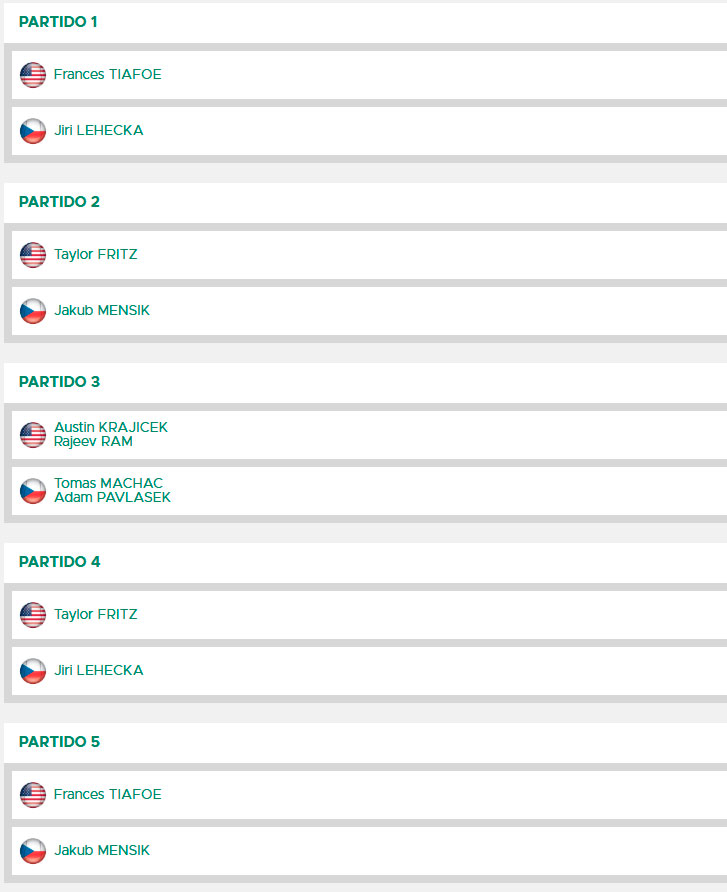This screenshot has width=727, height=892.
Task: Open Jiri LEHECKA player link in Partido 1
Action: click(98, 130)
